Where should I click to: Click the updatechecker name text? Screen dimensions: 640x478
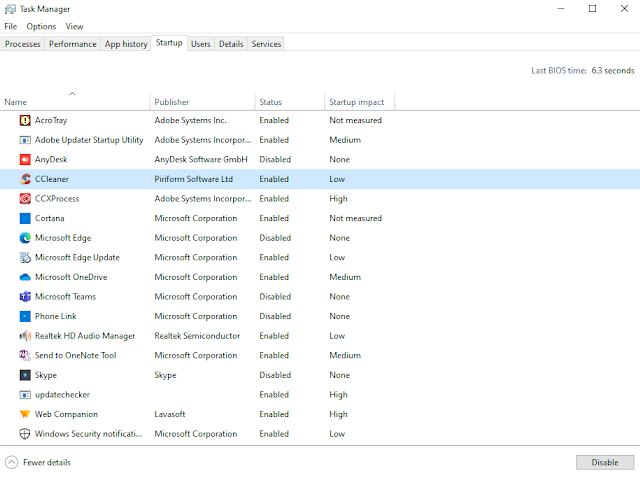(x=62, y=395)
